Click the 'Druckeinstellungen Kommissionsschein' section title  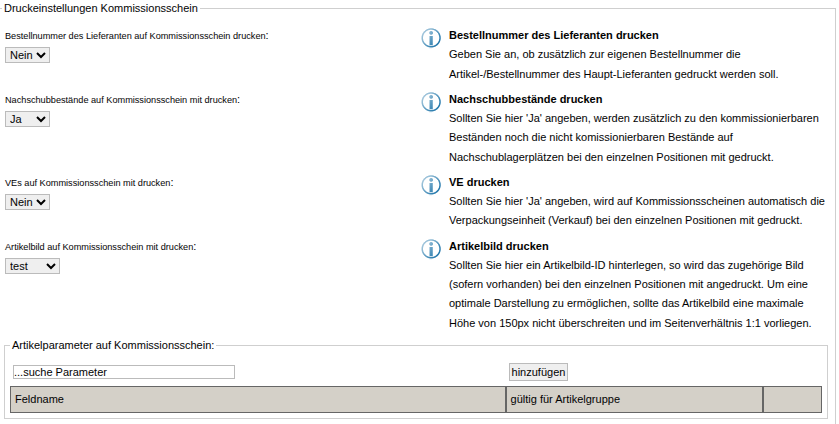(x=101, y=8)
